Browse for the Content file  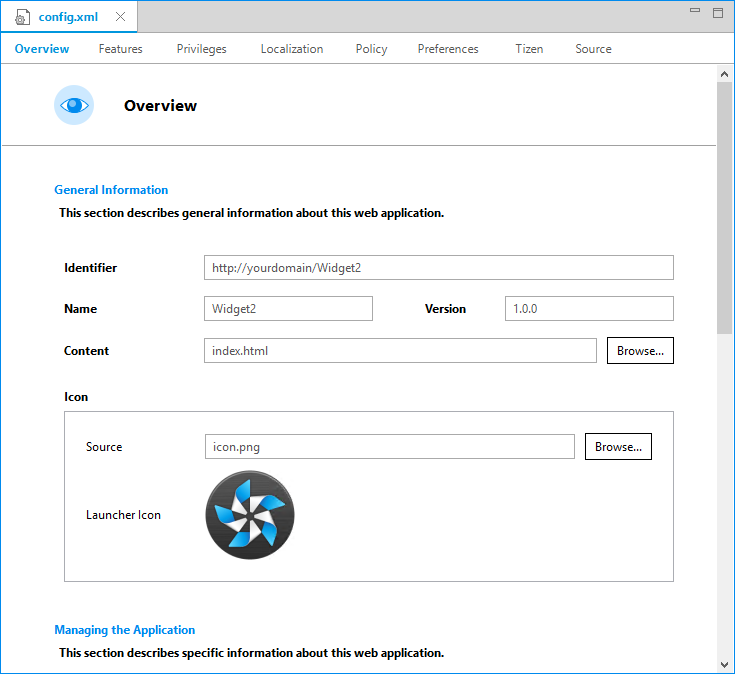click(x=640, y=351)
